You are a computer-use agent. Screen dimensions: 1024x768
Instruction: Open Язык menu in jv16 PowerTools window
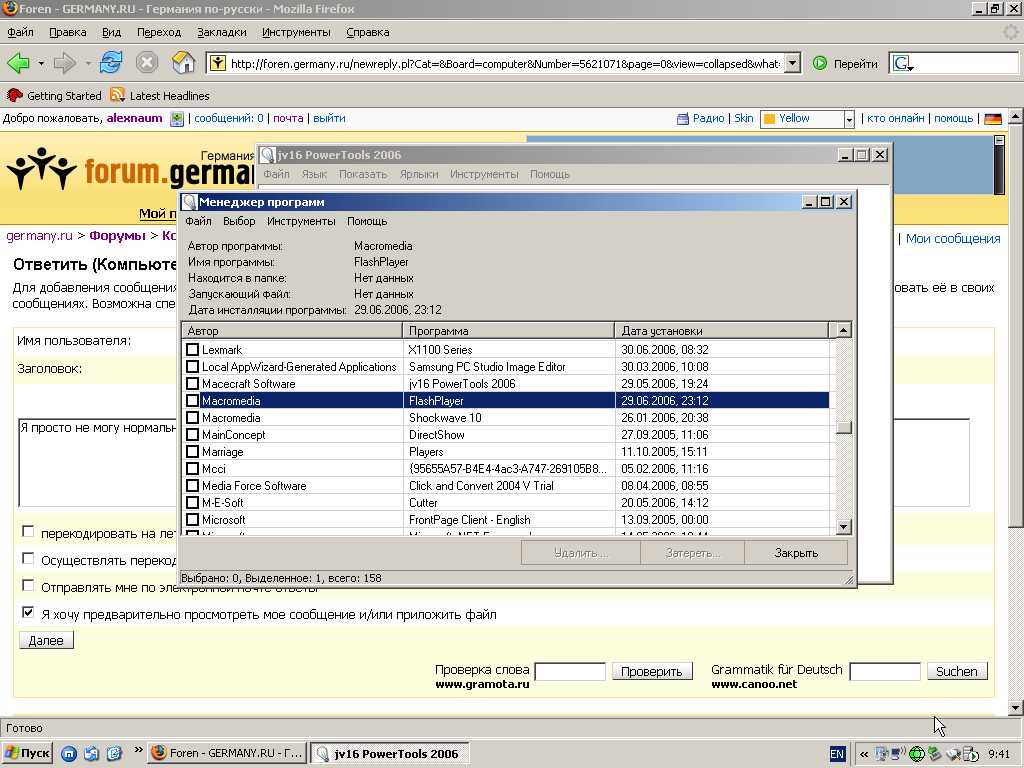pyautogui.click(x=314, y=174)
